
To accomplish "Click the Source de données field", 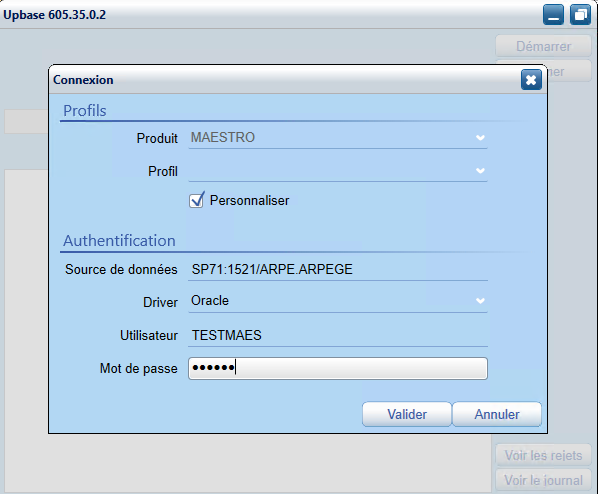I will (x=338, y=270).
